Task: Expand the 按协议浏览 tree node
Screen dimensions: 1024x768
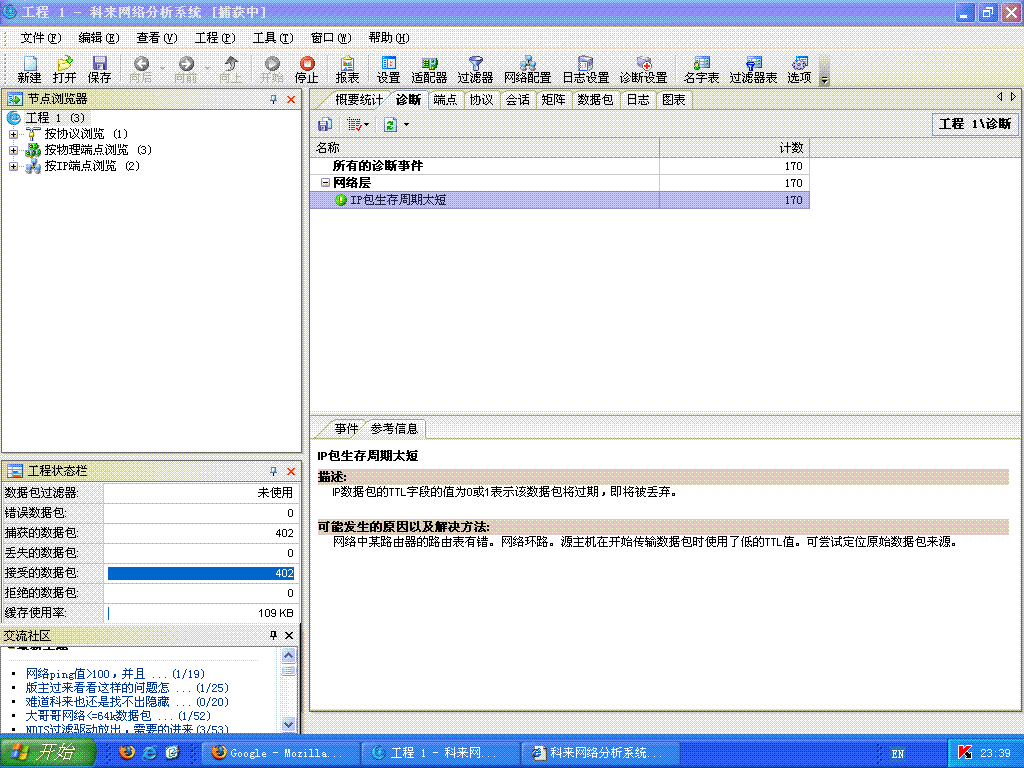Action: click(x=14, y=134)
